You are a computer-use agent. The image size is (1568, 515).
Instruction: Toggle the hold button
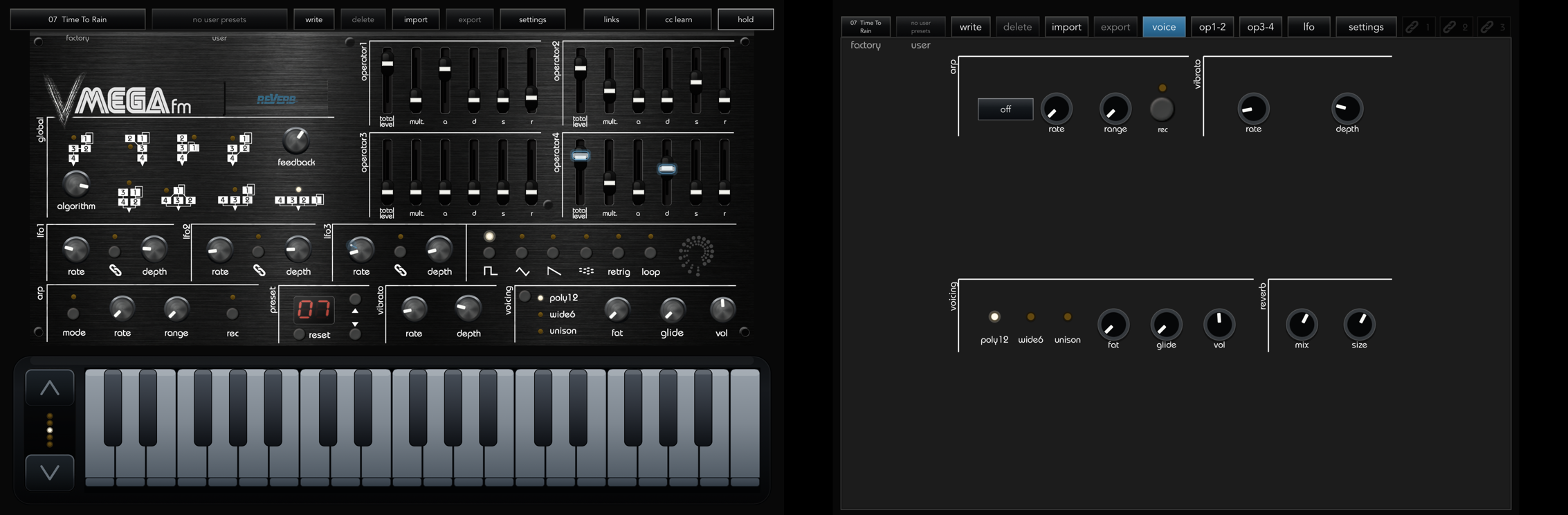click(745, 19)
